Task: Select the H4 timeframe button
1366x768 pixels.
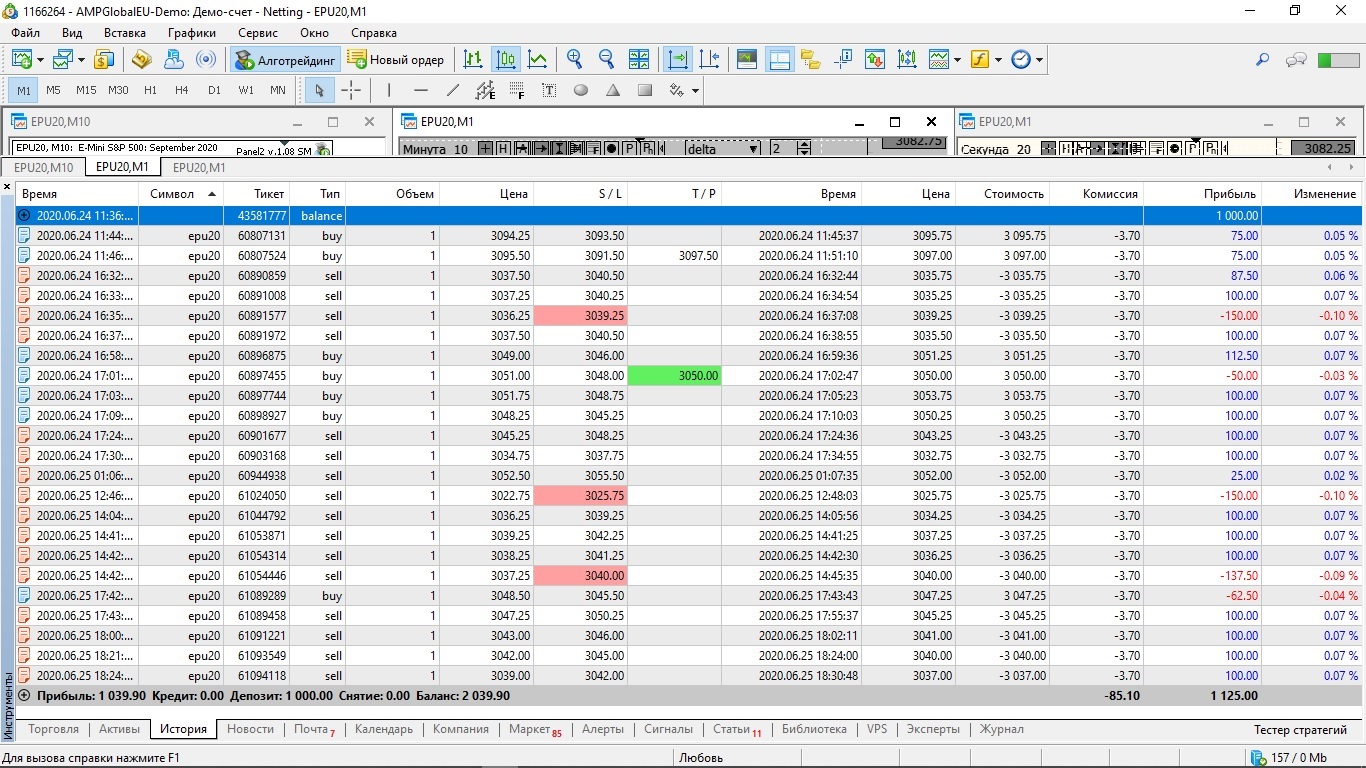Action: point(181,90)
